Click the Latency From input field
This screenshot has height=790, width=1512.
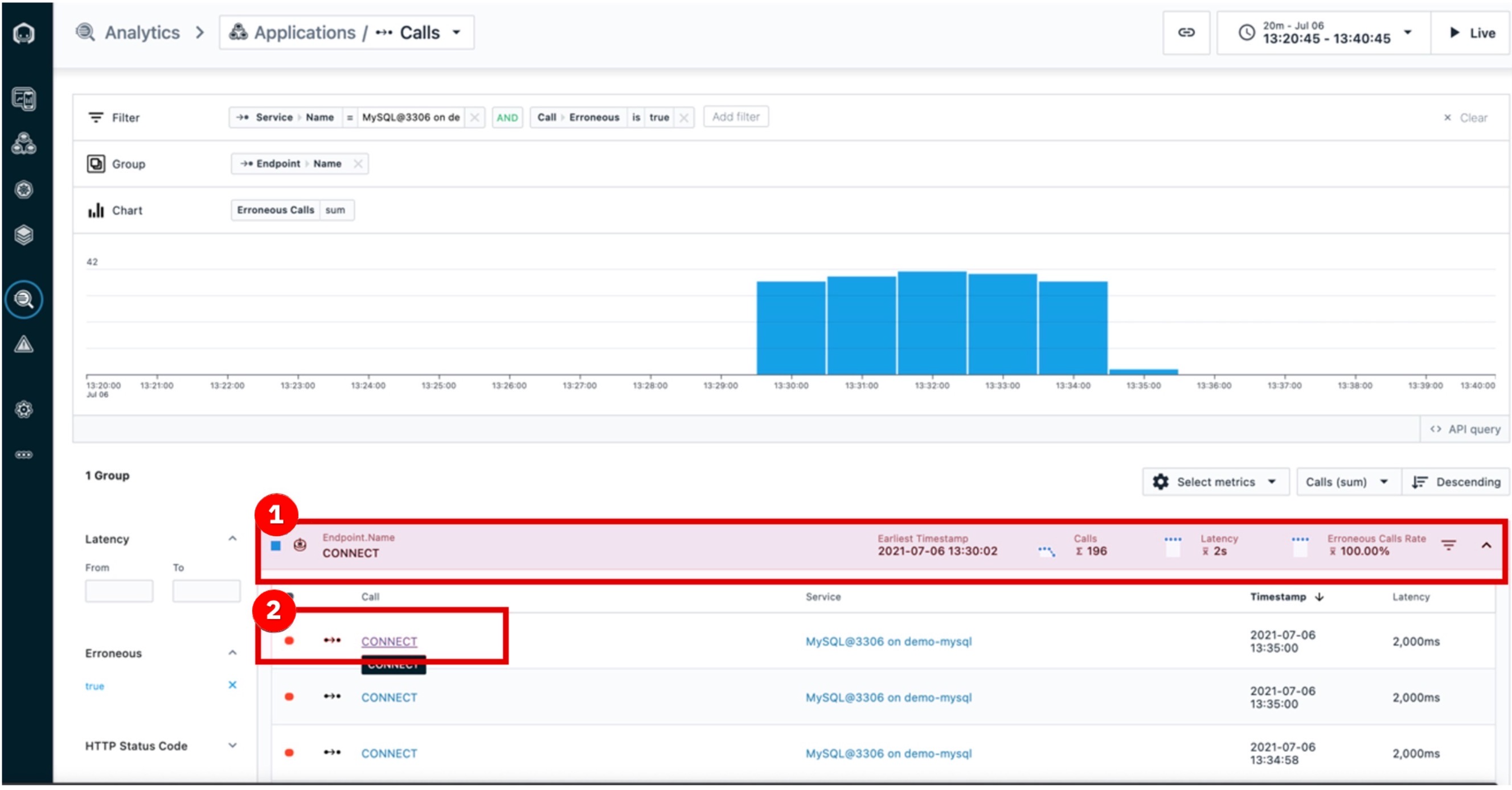pos(119,591)
